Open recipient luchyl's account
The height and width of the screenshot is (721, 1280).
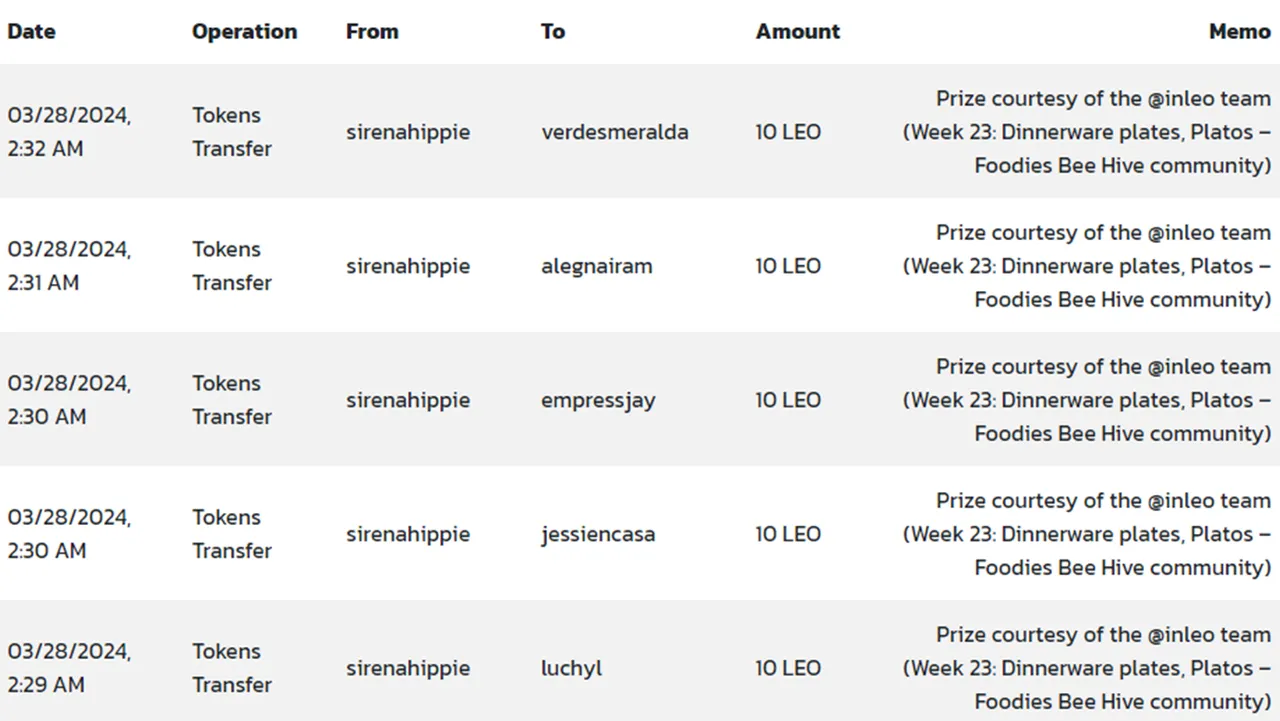coord(572,668)
